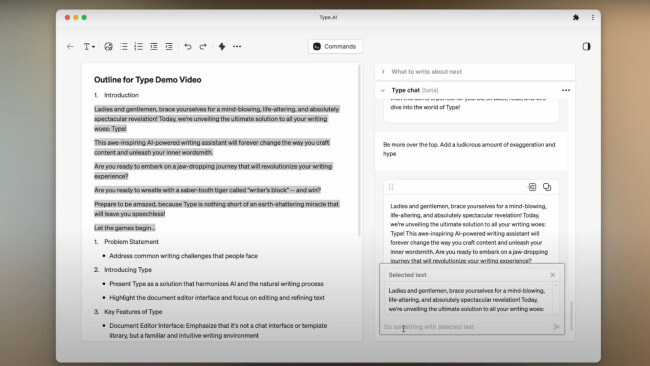Click the chat panel scrollbar
Viewport: 650px width, 366px height.
tap(572, 316)
